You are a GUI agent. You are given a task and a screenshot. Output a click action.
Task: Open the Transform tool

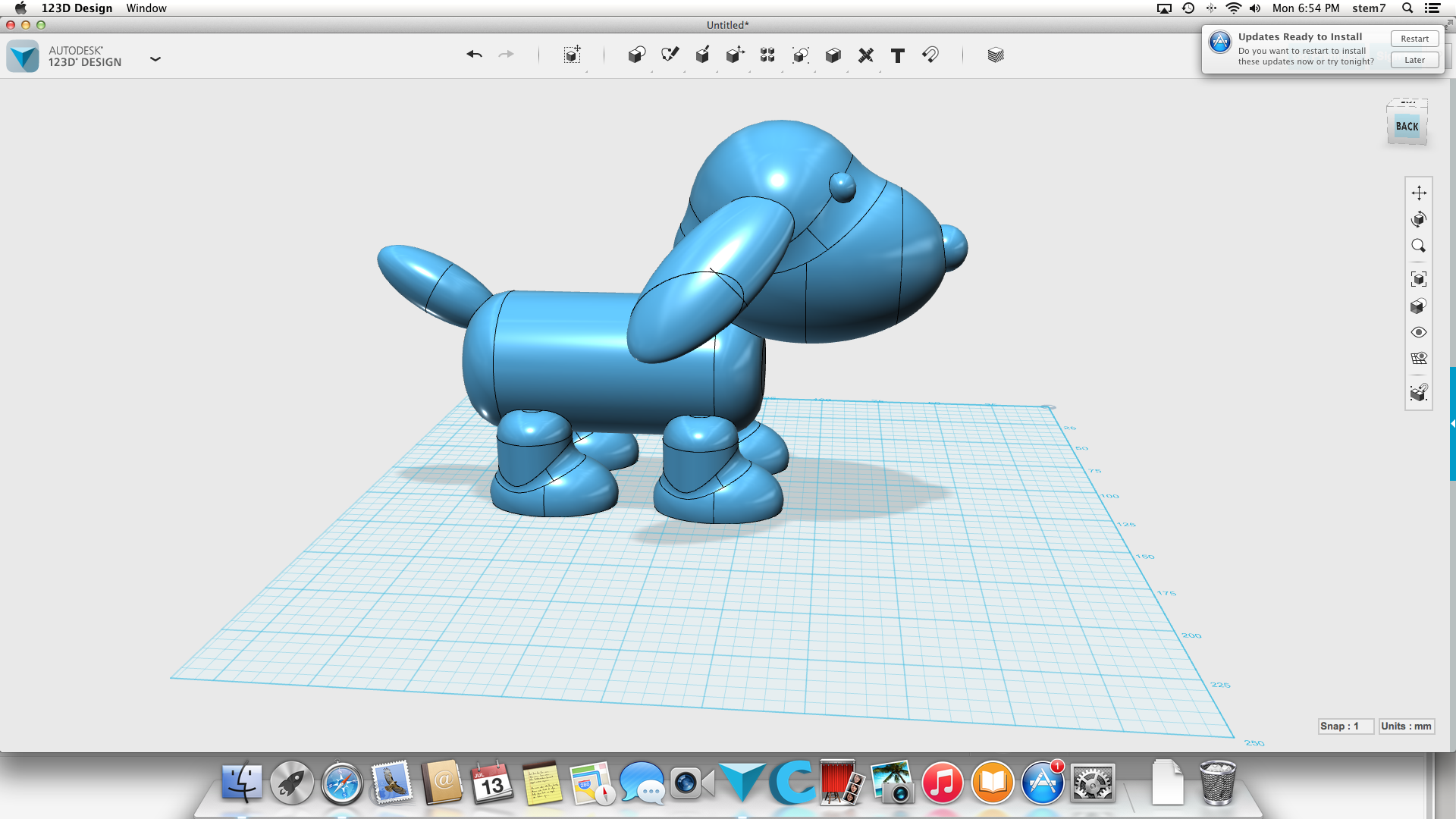[573, 55]
